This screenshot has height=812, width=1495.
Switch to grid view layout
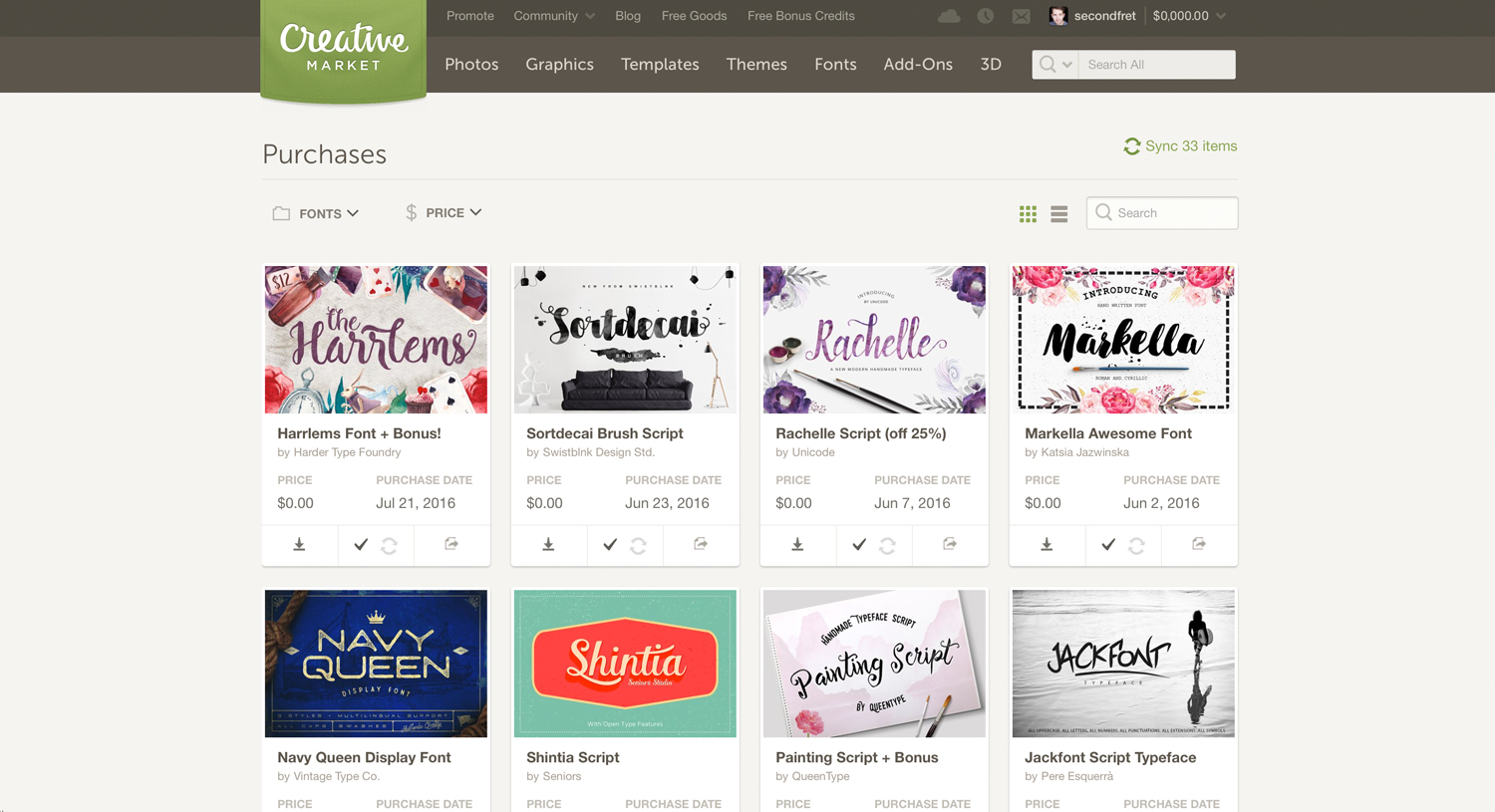tap(1028, 214)
